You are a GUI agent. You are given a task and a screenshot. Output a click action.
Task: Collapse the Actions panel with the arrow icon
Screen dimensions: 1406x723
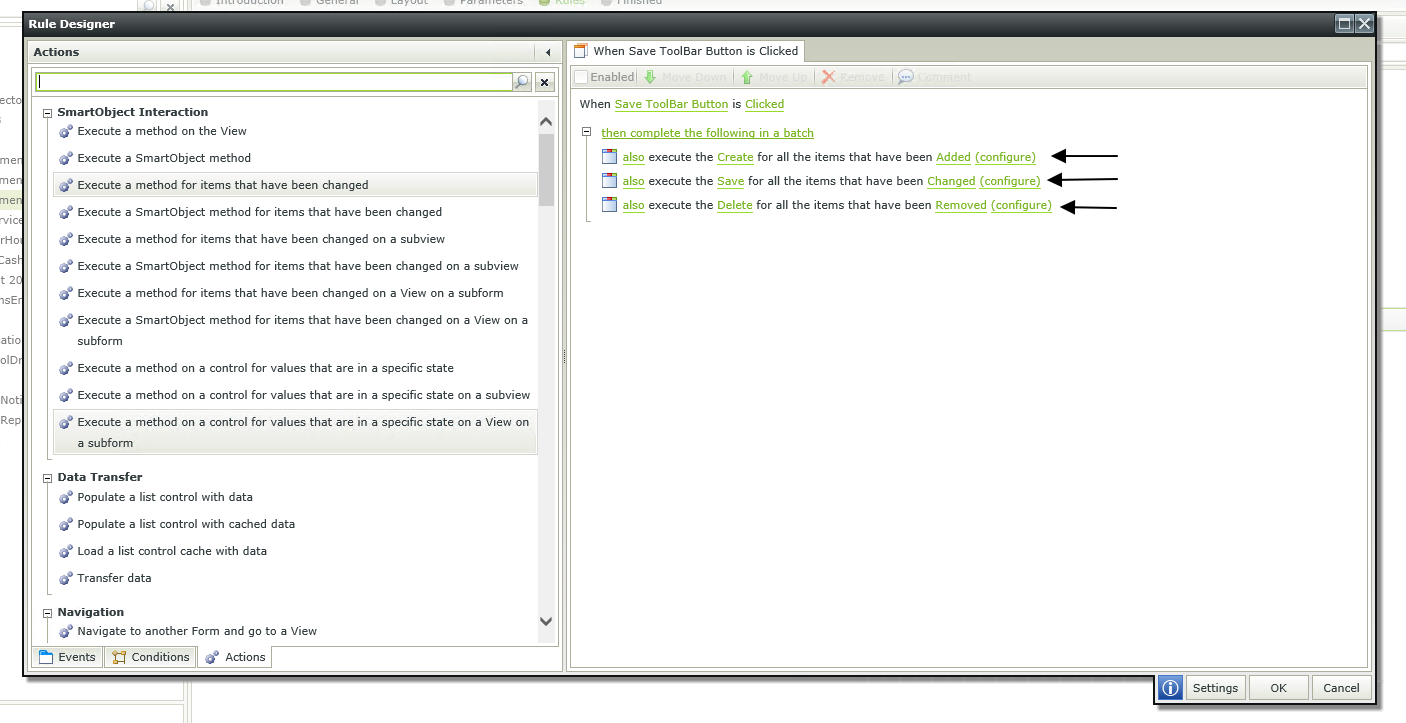[548, 52]
